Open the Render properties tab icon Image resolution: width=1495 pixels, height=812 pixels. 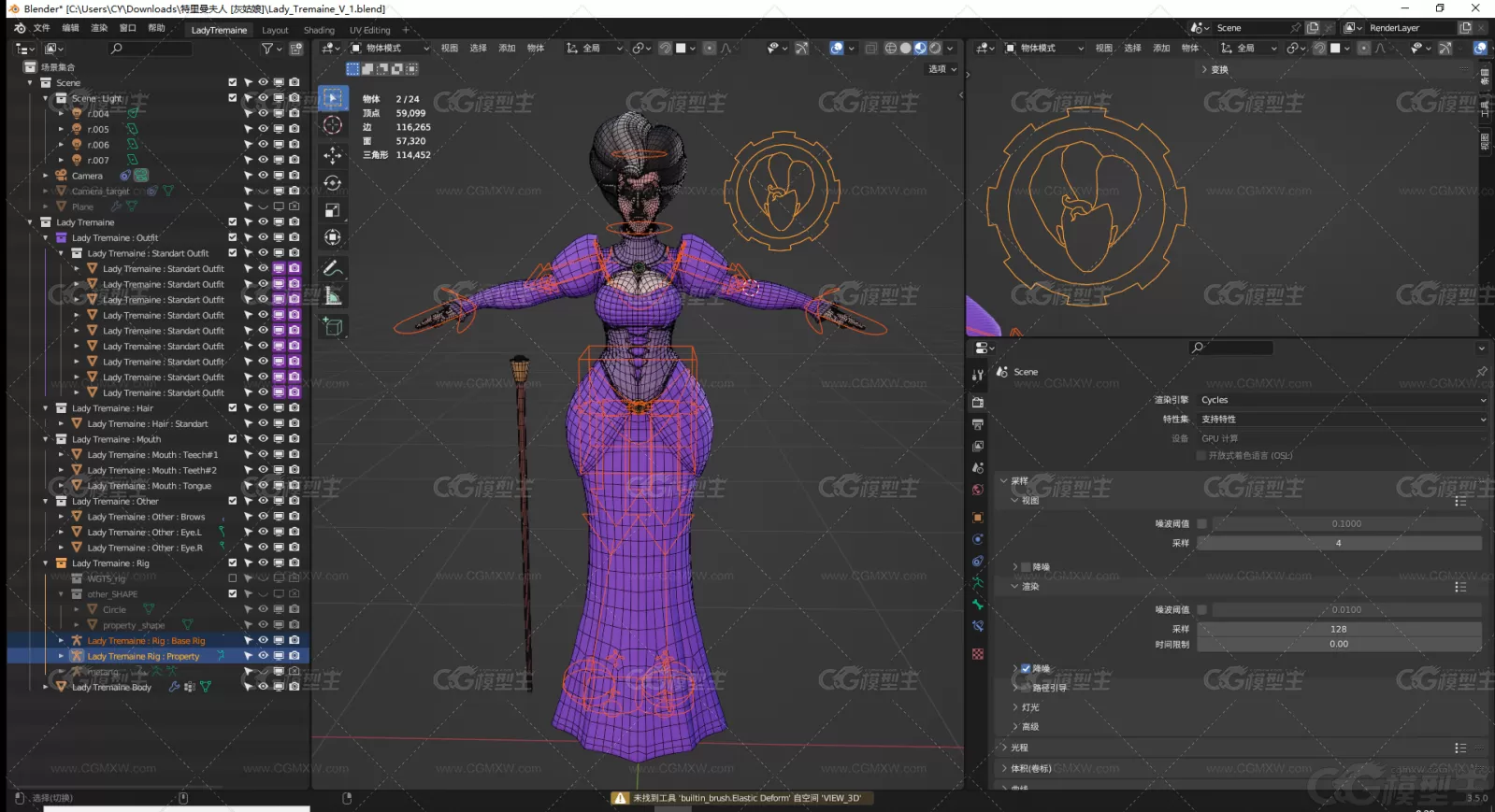tap(978, 403)
